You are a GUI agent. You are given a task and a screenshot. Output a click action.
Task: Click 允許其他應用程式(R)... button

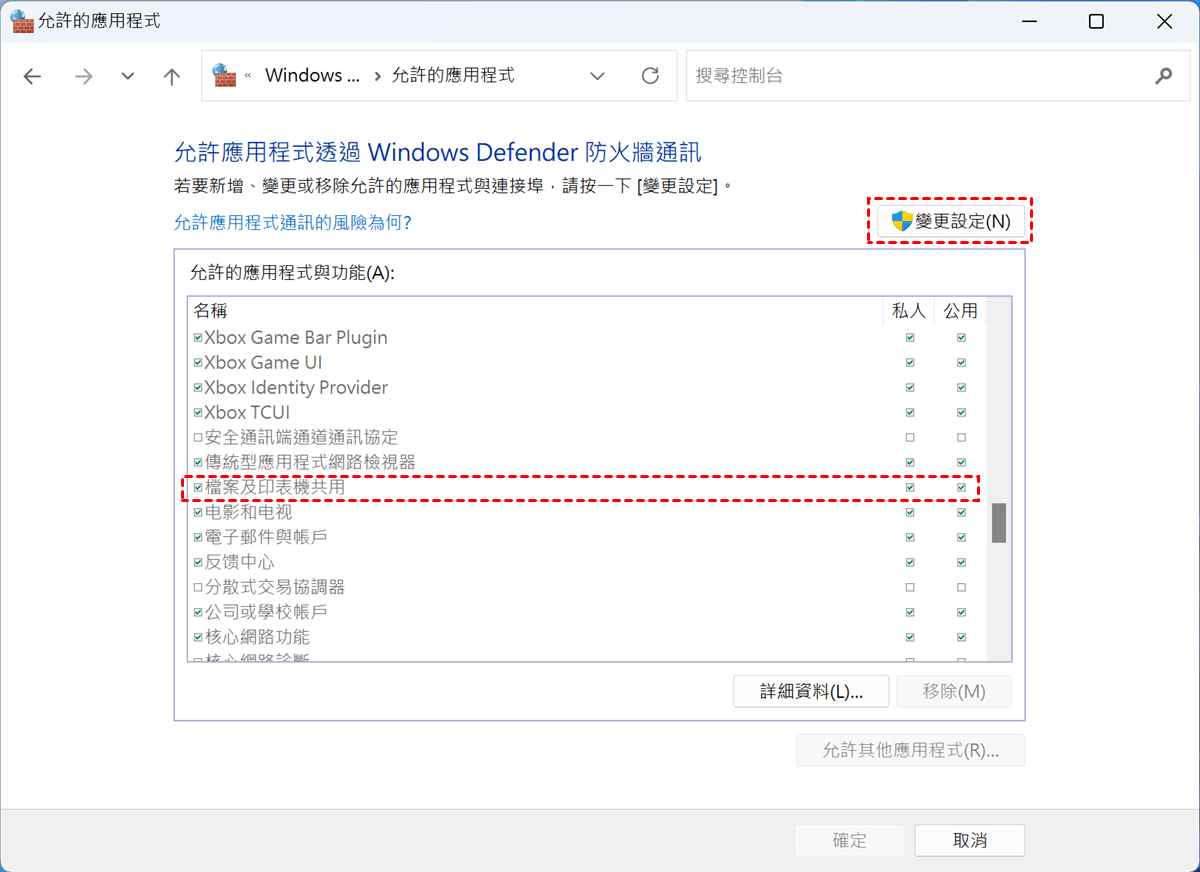click(x=910, y=750)
